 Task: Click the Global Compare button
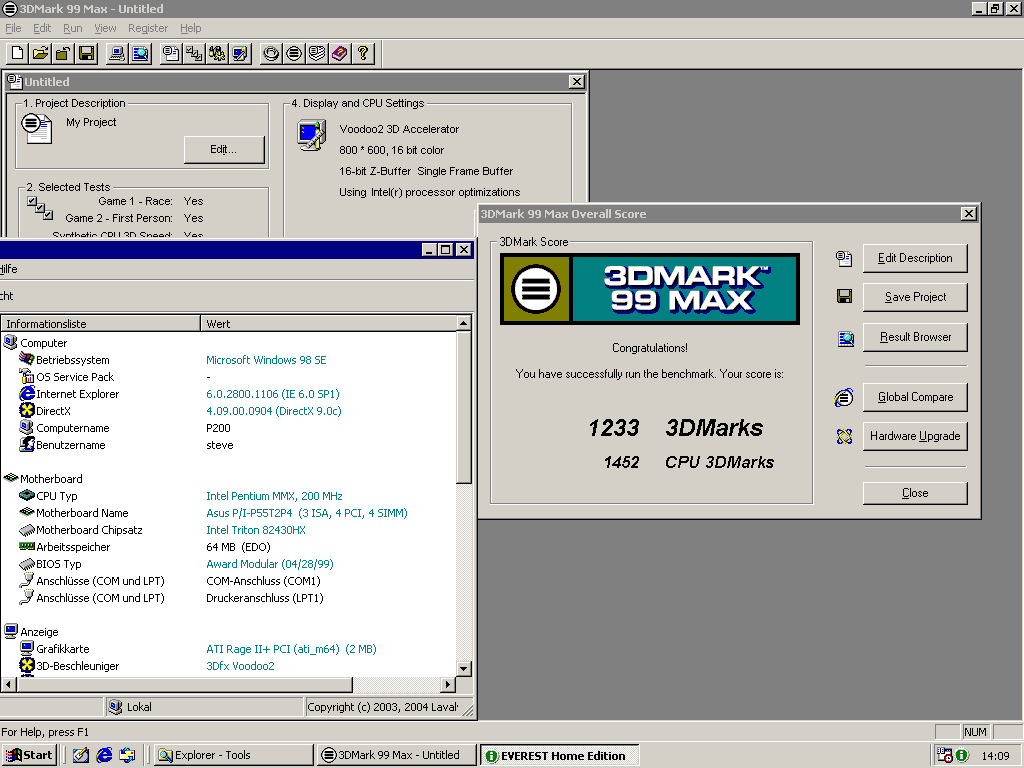pos(915,397)
